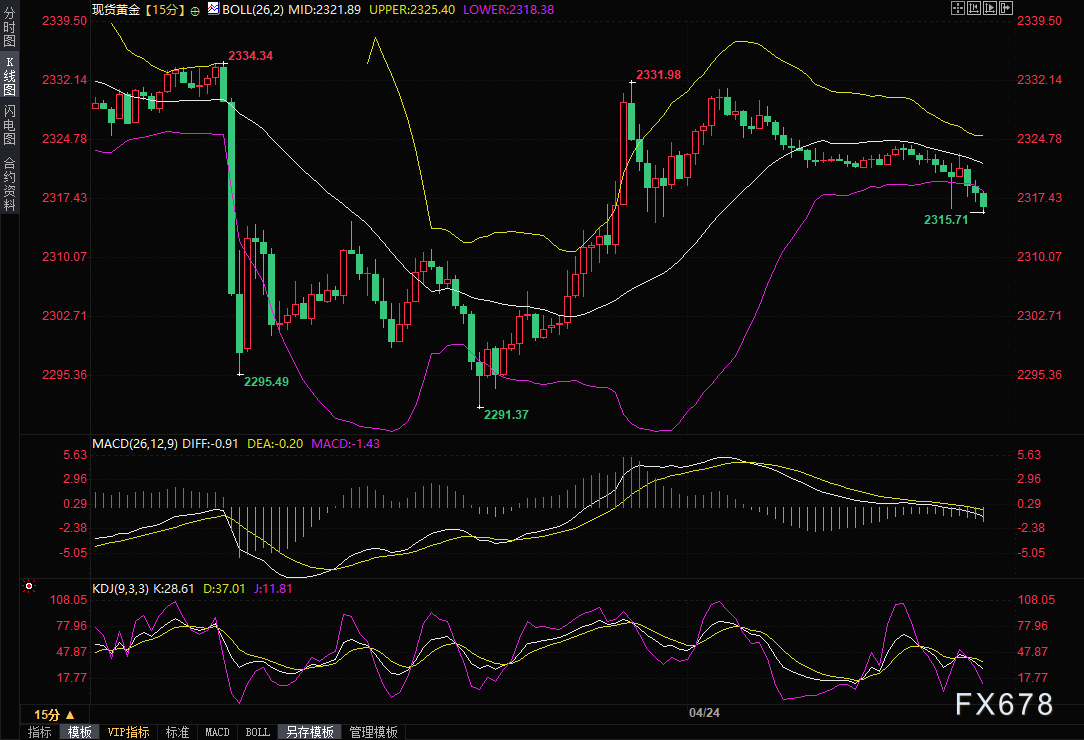
Task: Click the J:11.81 value
Action: 273,589
